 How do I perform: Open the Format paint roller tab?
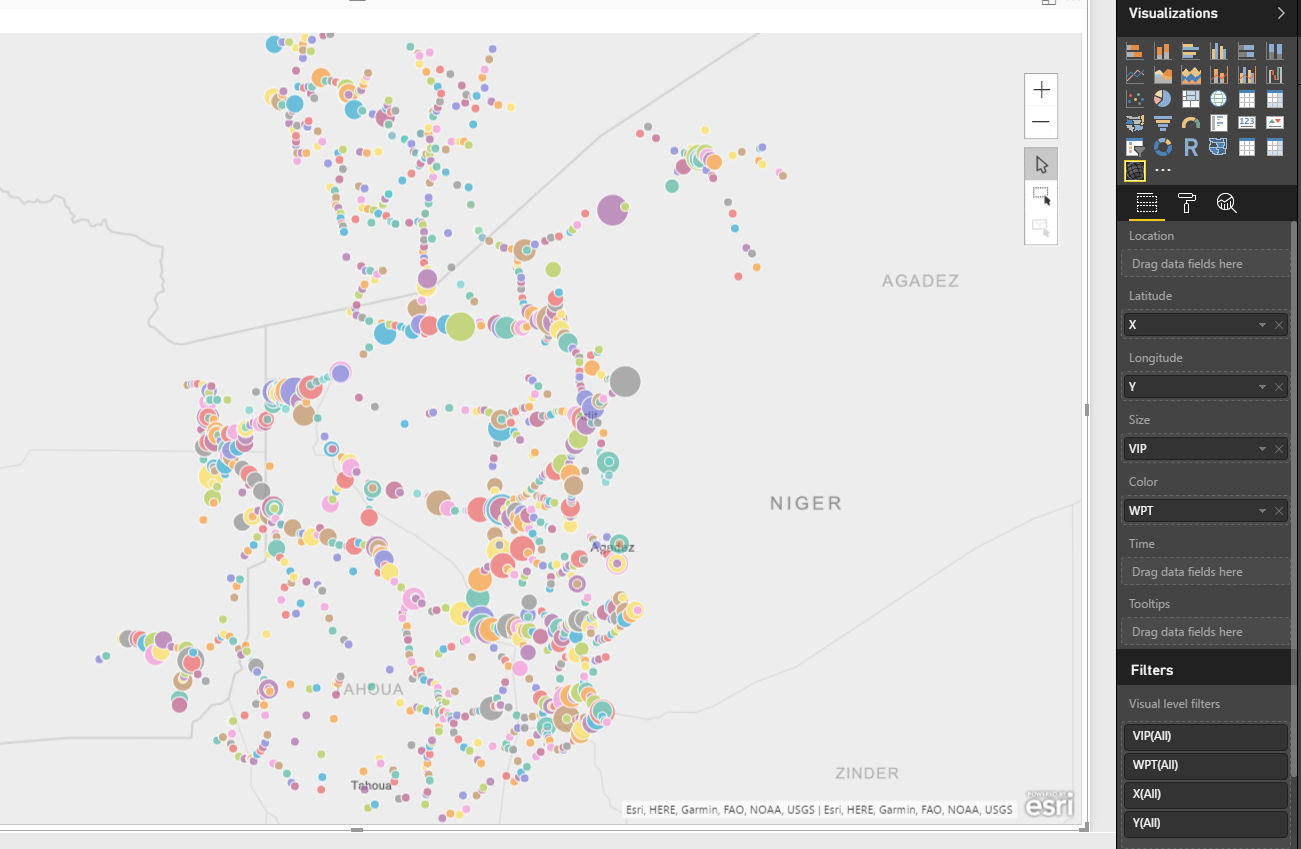click(x=1187, y=203)
